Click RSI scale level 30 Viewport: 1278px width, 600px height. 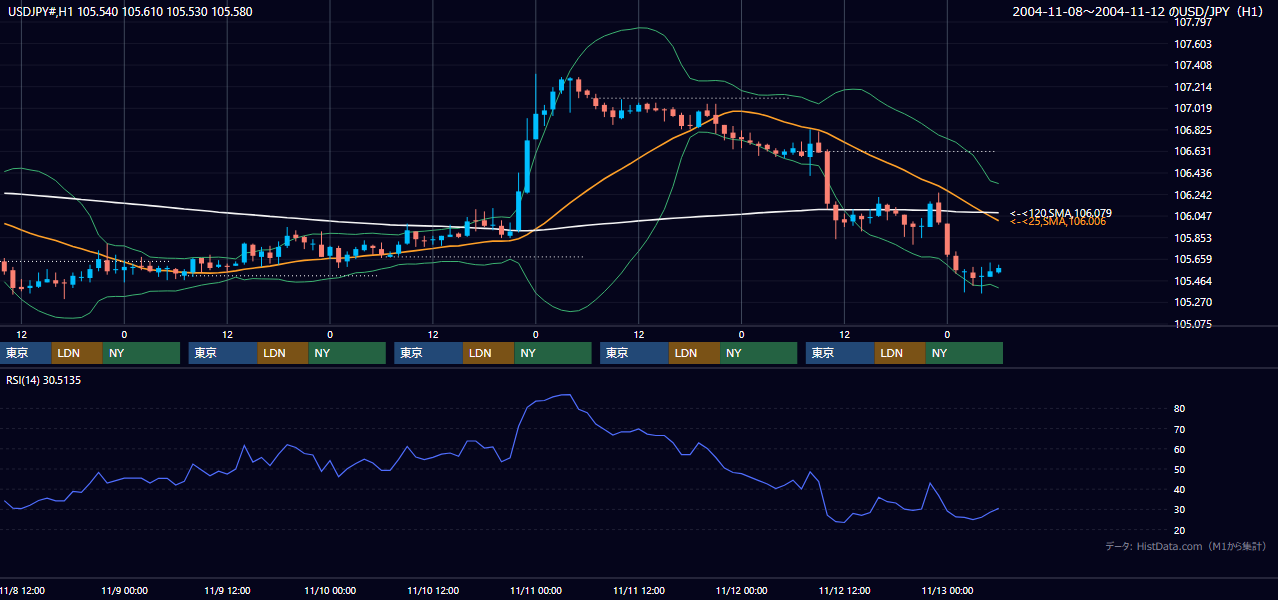1180,509
